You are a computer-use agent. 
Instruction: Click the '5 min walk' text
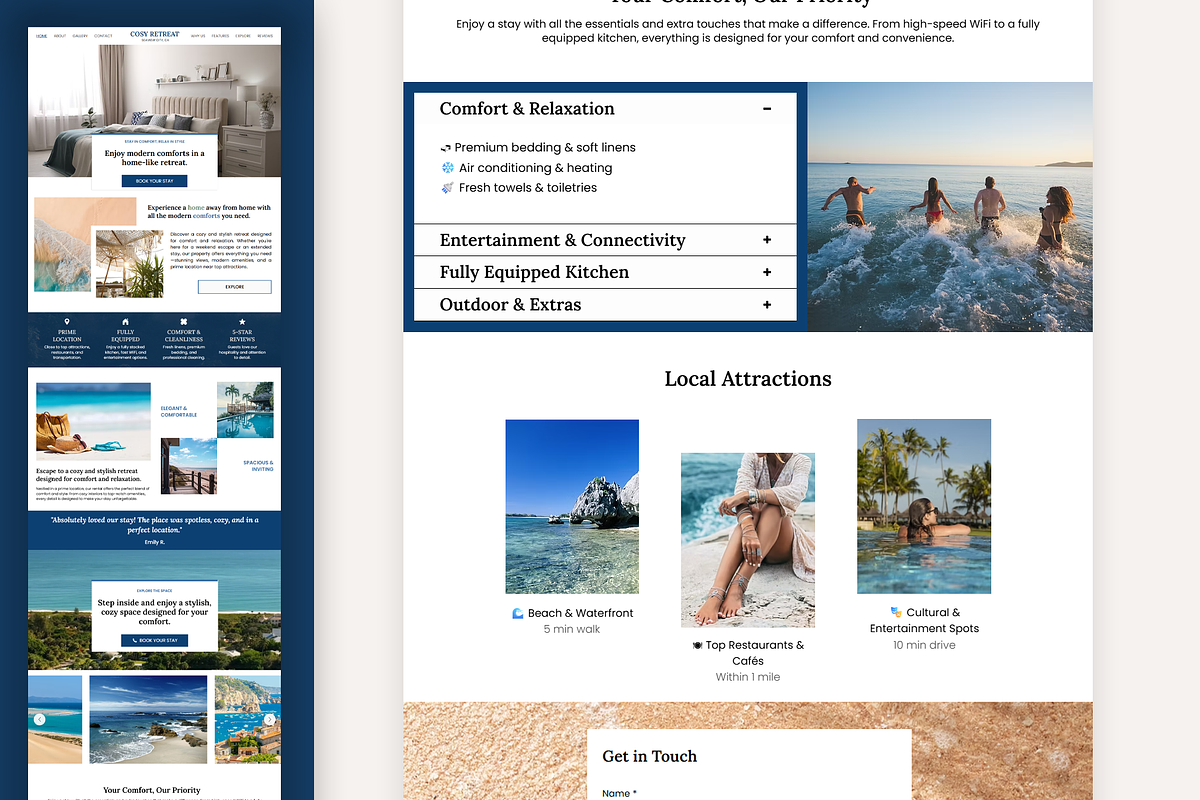pos(572,630)
